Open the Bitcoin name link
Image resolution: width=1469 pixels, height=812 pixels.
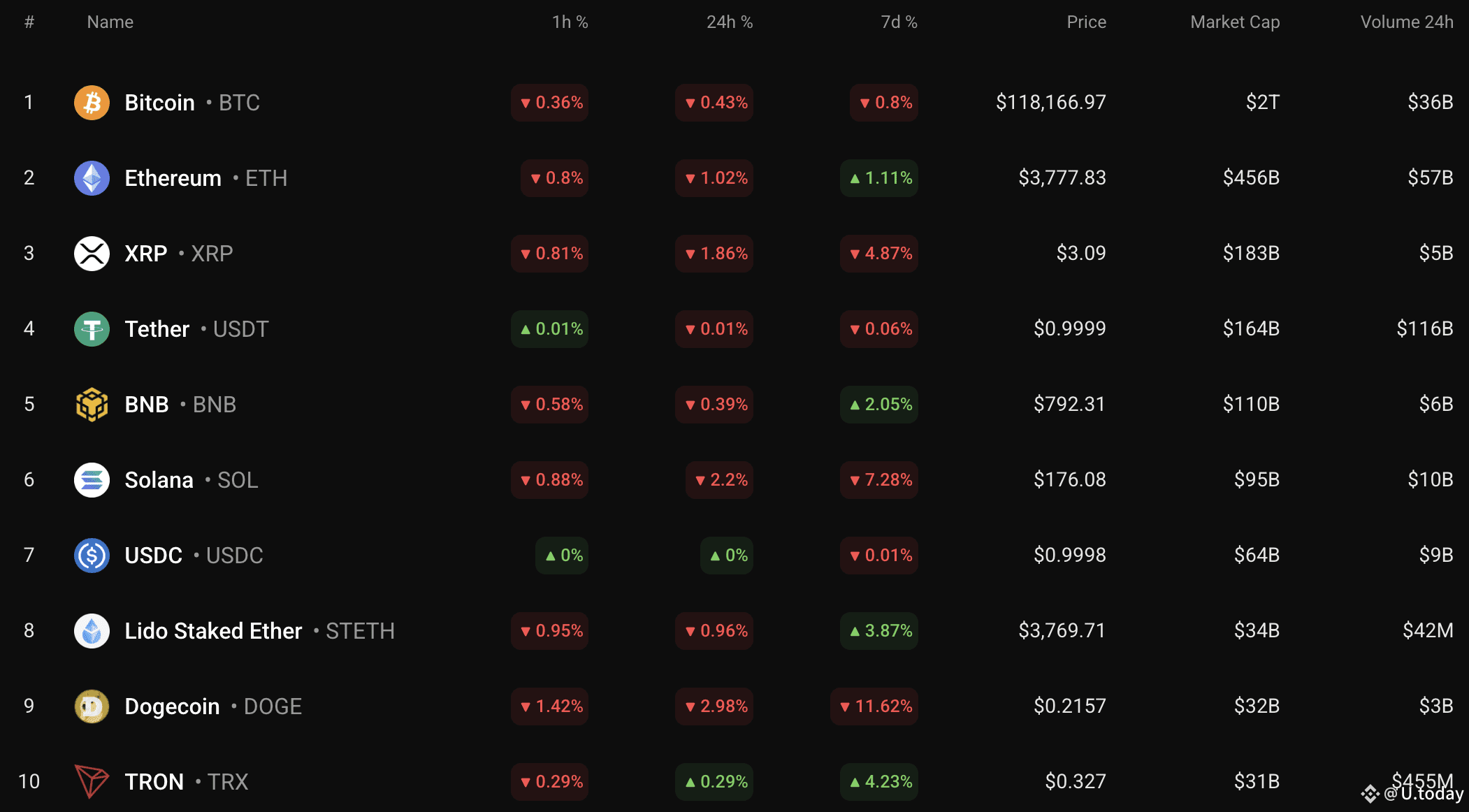click(159, 103)
